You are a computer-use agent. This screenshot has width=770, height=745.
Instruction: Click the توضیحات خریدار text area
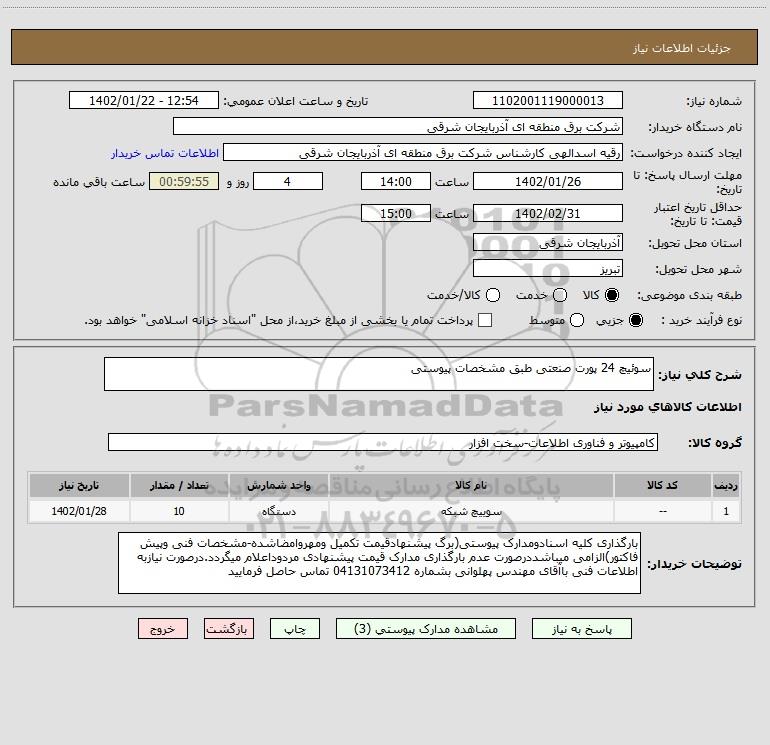pyautogui.click(x=379, y=563)
